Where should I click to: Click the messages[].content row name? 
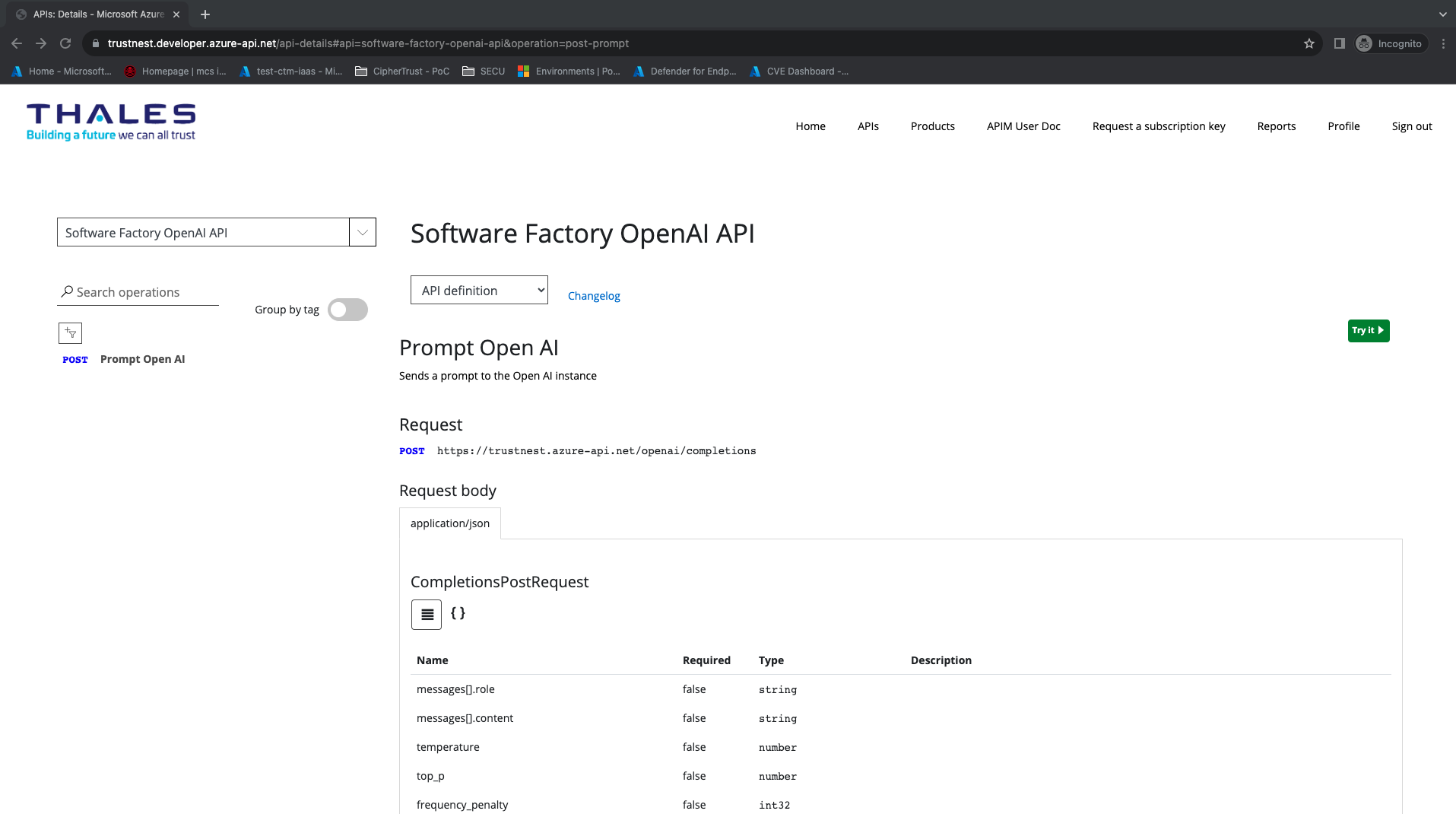(x=465, y=718)
